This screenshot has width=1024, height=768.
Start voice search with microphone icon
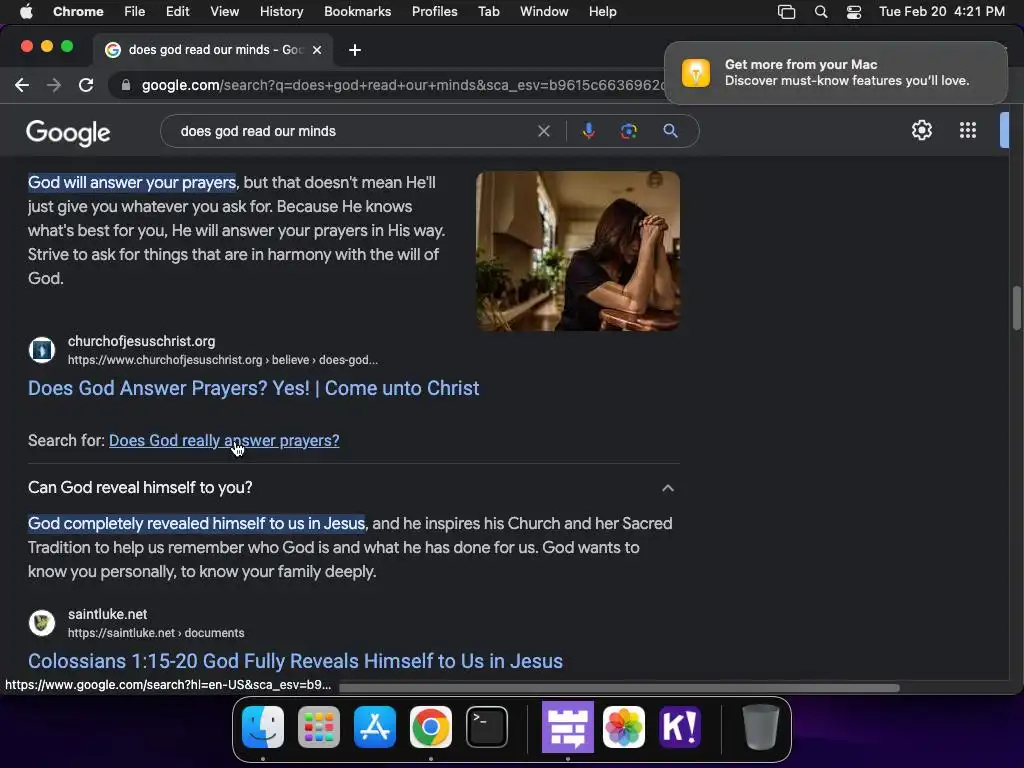pos(588,131)
